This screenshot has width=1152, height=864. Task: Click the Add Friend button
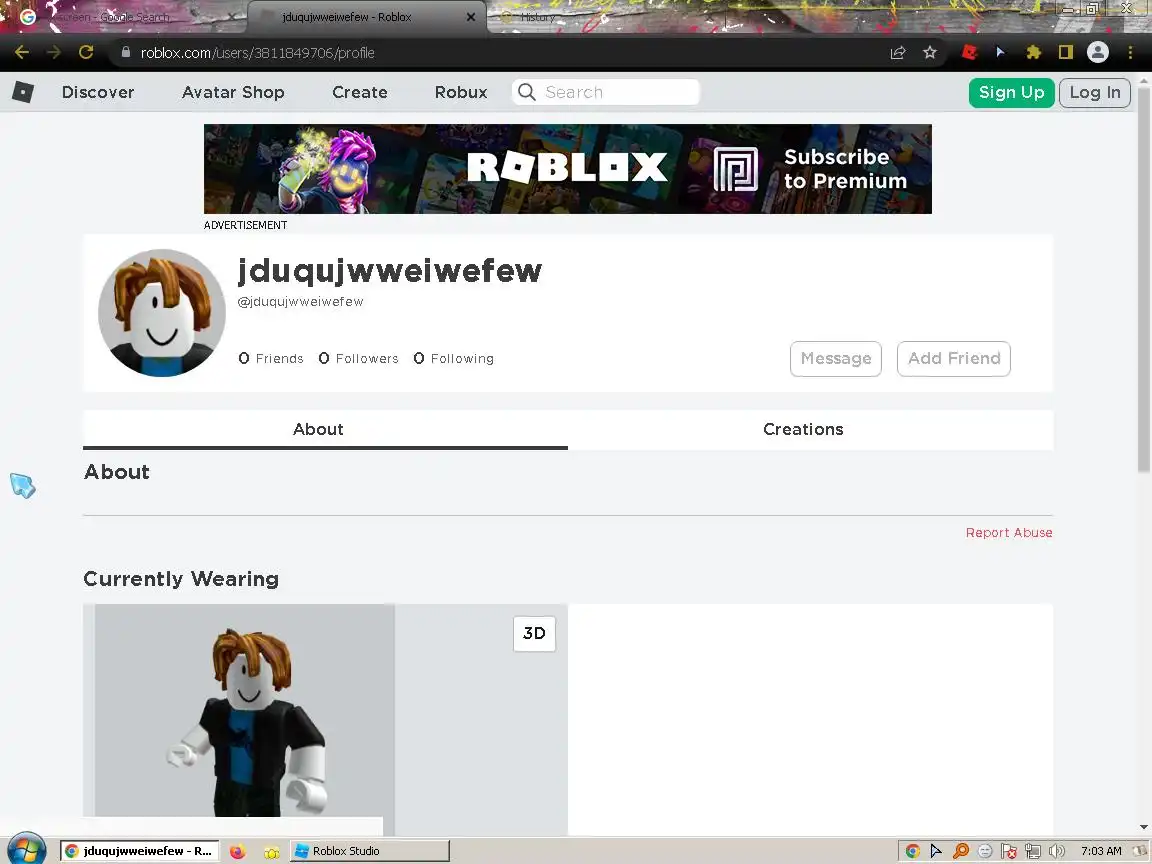[x=954, y=359]
